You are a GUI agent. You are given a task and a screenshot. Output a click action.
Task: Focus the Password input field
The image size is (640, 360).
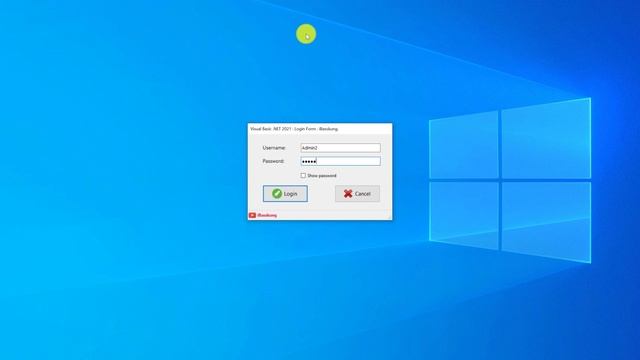[340, 161]
